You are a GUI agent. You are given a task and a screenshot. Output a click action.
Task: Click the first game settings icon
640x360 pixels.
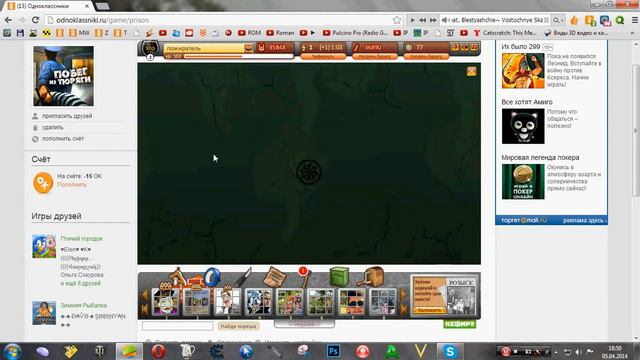[455, 48]
